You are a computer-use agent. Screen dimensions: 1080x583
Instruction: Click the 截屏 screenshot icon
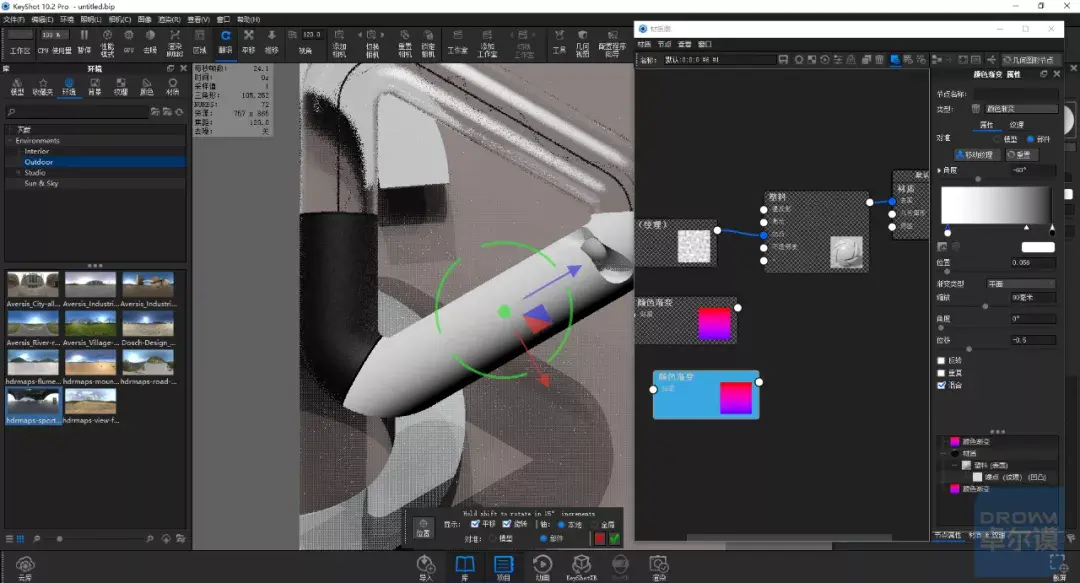(1059, 566)
